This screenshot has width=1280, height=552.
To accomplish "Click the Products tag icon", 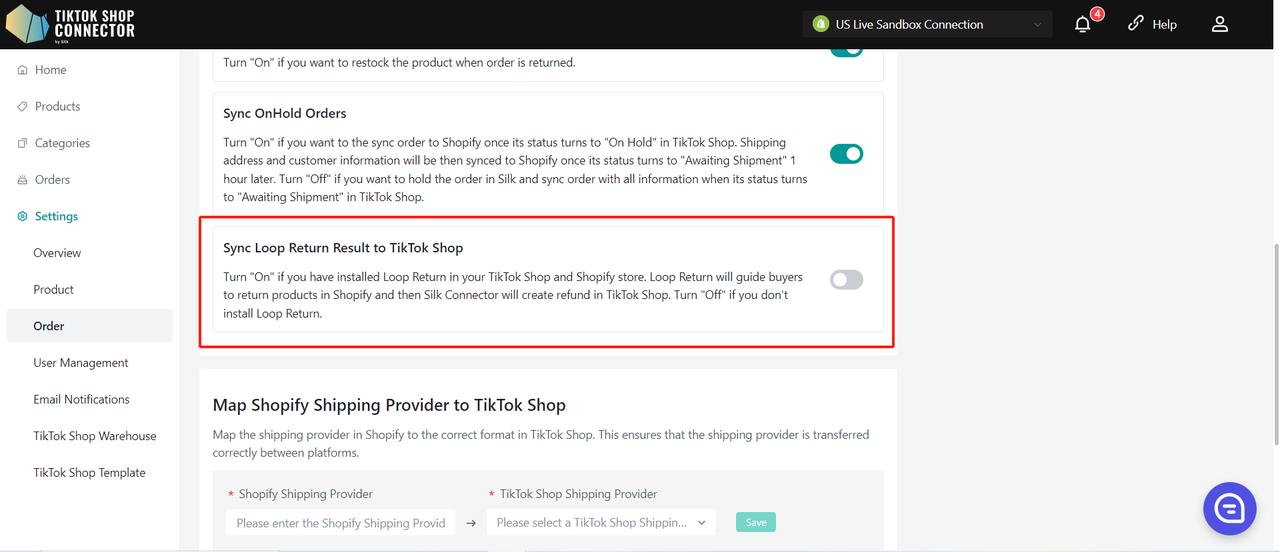I will (23, 107).
